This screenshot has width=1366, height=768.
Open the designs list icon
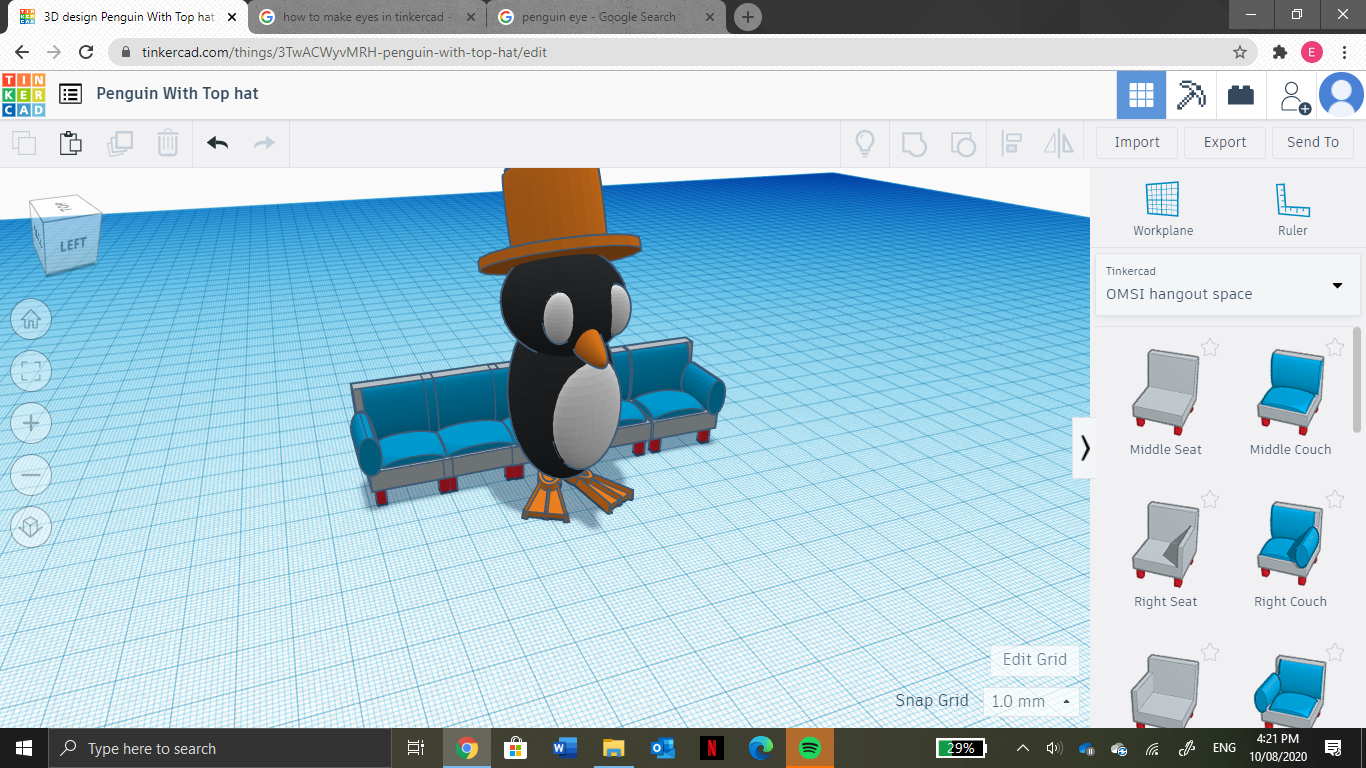[70, 94]
